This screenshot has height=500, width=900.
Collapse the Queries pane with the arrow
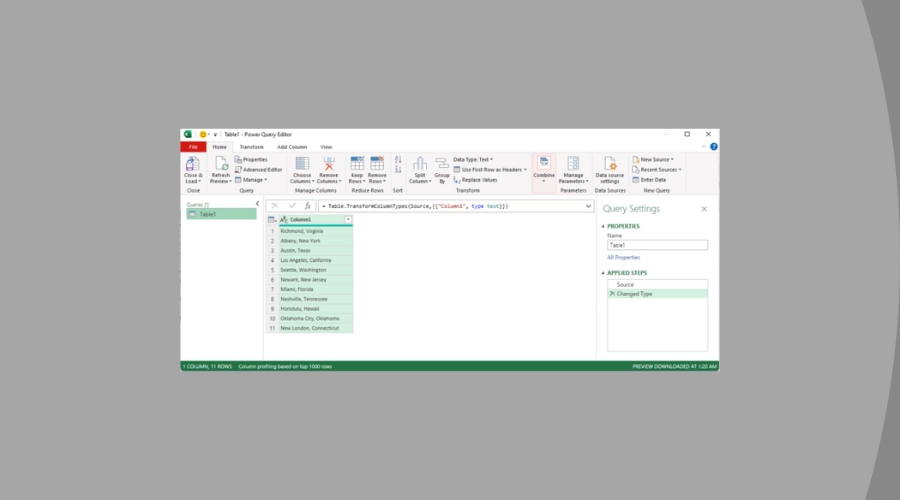[x=257, y=204]
